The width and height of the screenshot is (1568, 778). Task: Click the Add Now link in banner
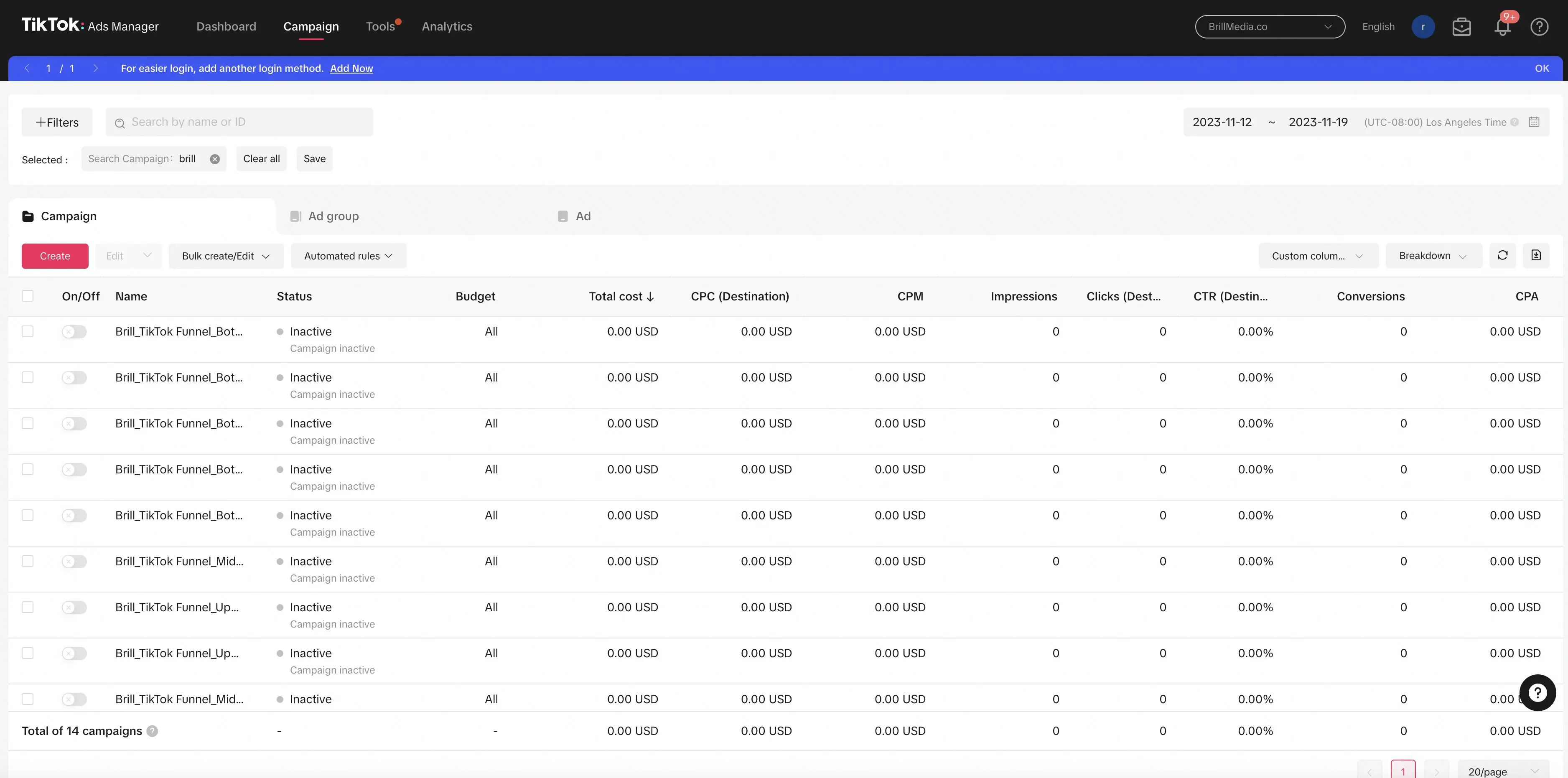click(351, 68)
